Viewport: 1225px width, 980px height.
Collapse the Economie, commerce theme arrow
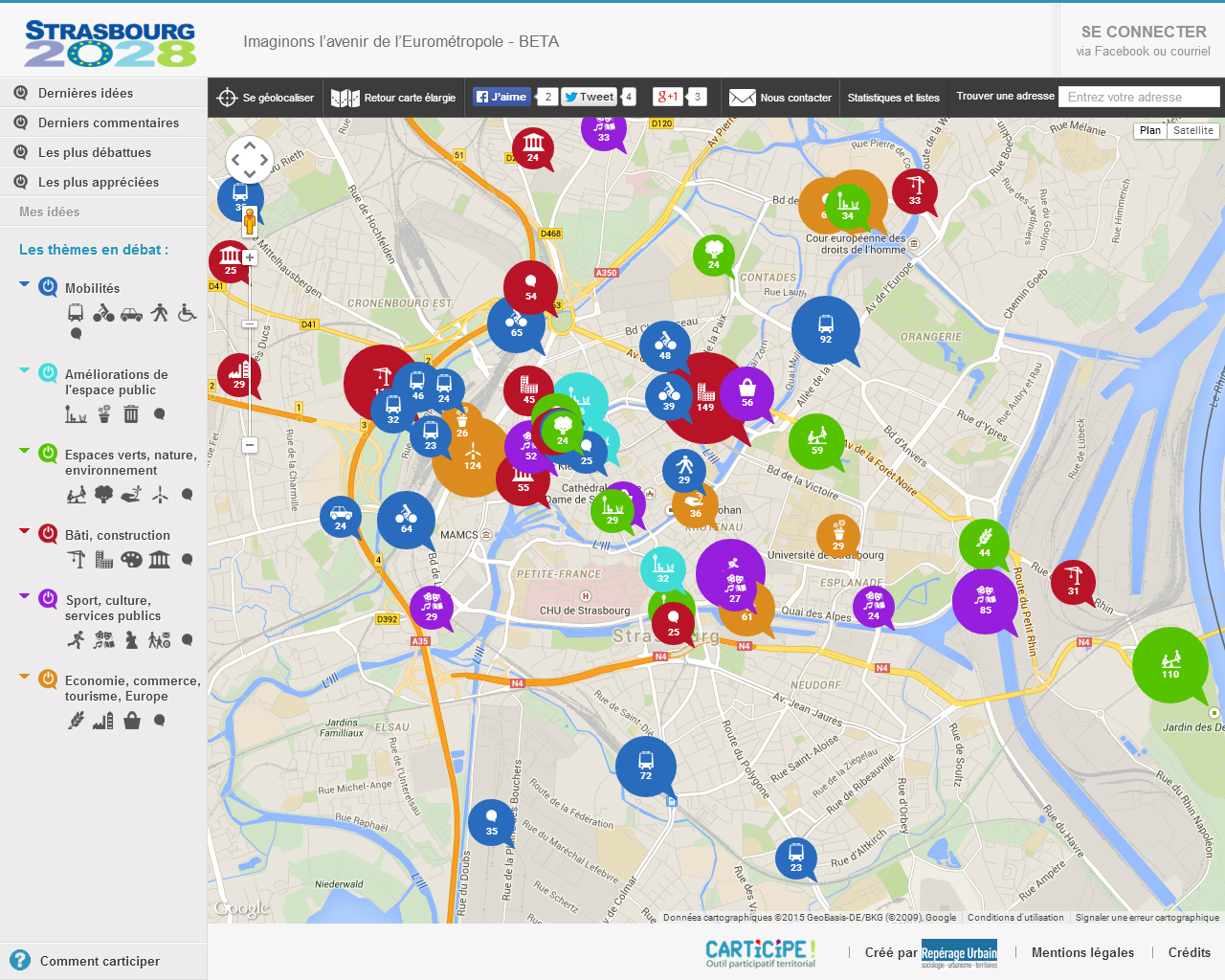click(x=25, y=677)
